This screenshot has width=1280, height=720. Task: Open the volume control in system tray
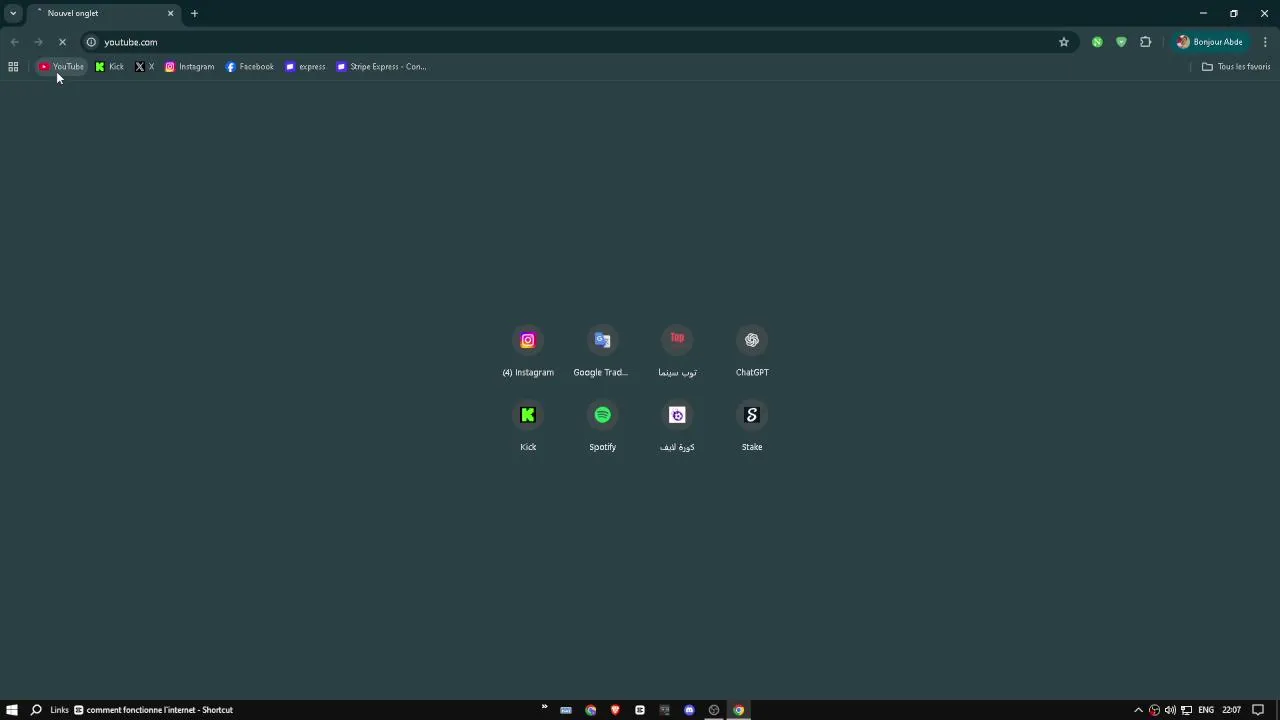(x=1170, y=710)
